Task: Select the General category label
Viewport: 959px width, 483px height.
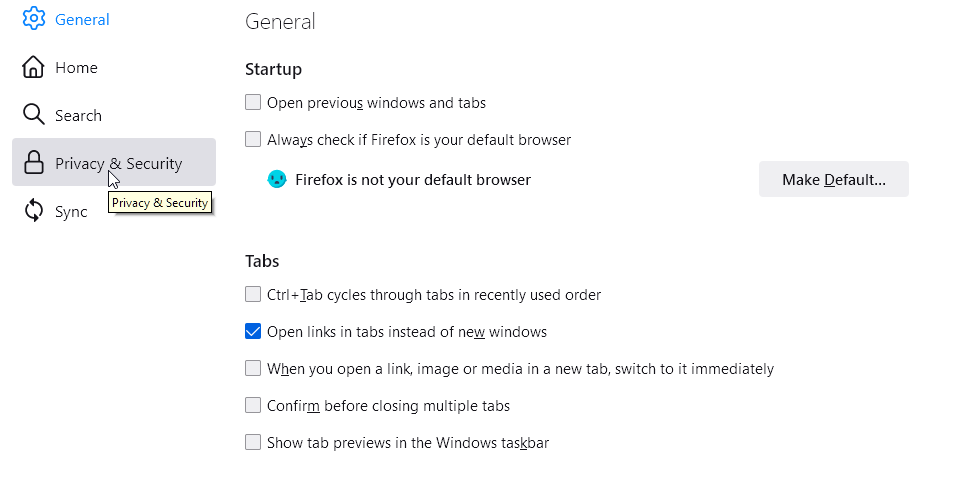Action: [82, 20]
